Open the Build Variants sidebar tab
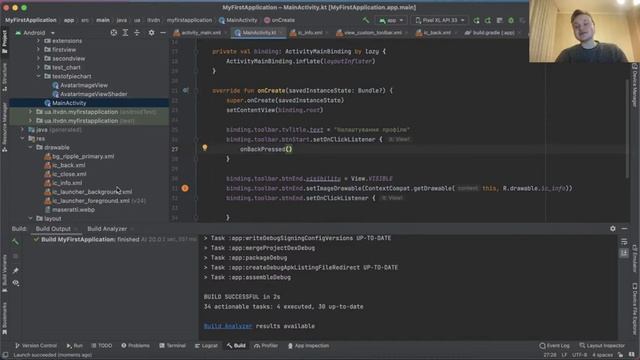This screenshot has height=360, width=640. click(x=4, y=273)
